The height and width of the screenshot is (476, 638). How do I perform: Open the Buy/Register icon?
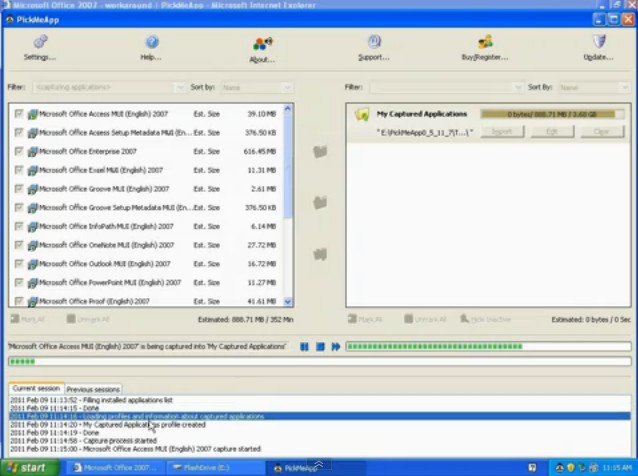click(x=485, y=41)
